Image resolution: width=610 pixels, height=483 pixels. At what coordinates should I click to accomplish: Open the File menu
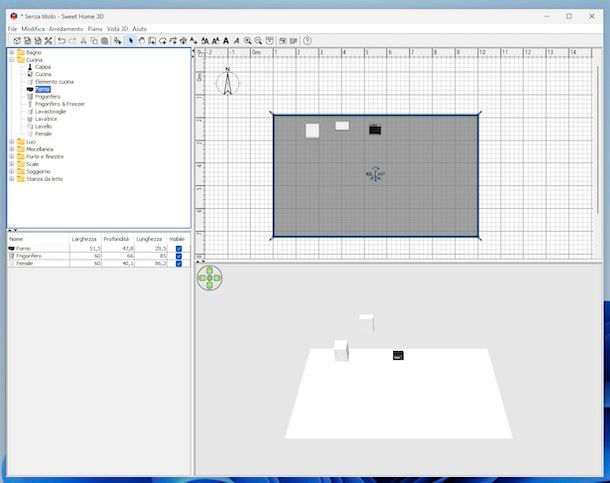tap(12, 29)
